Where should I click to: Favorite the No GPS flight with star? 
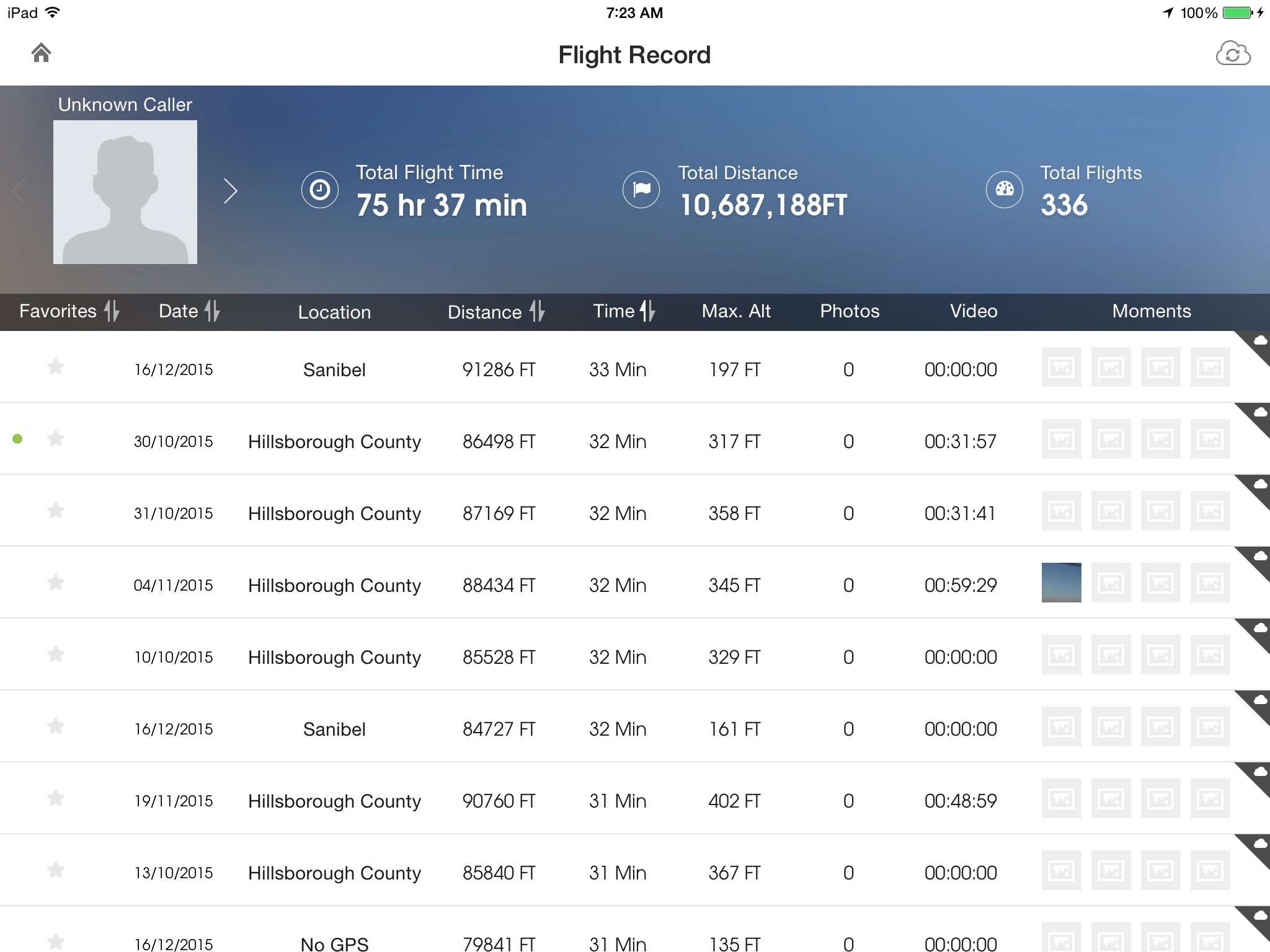(56, 942)
